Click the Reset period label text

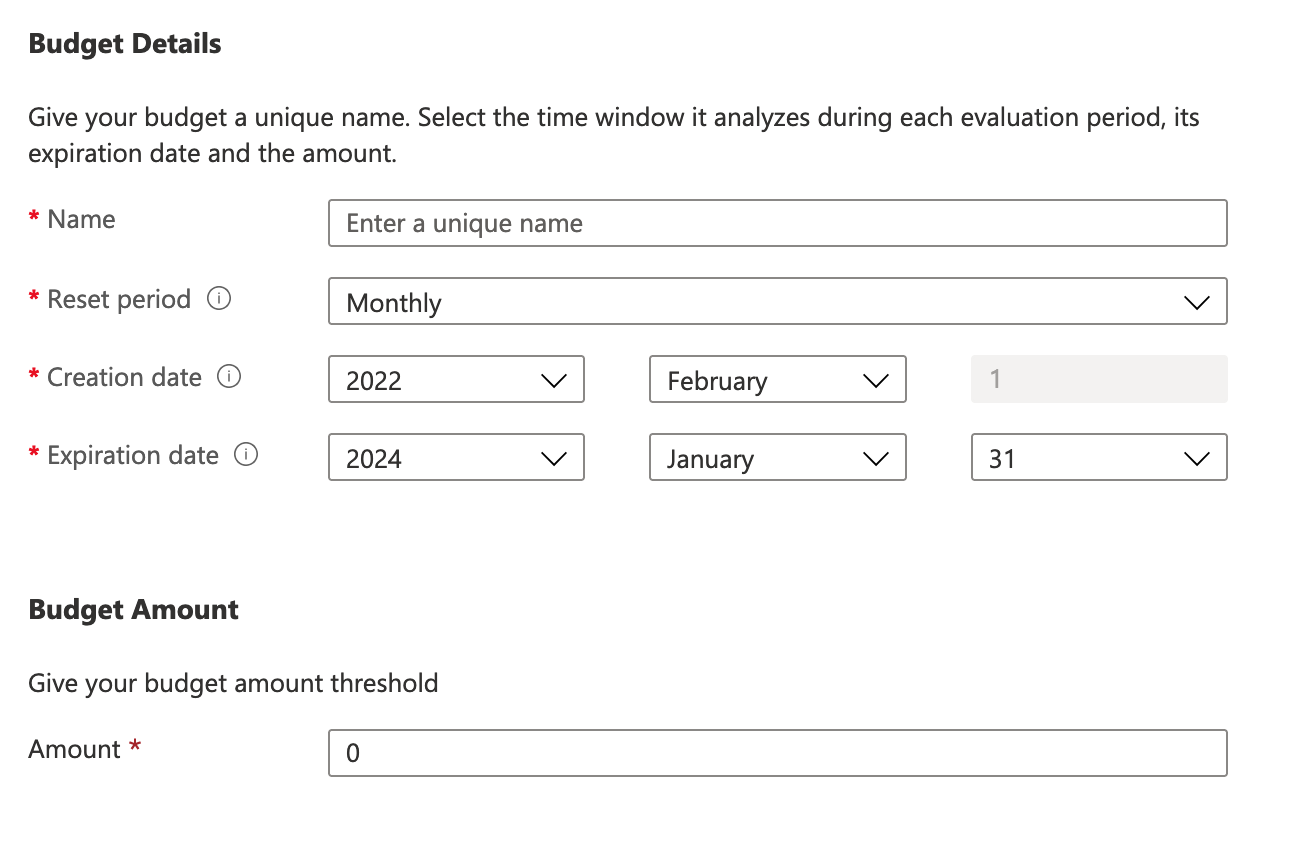tap(119, 299)
